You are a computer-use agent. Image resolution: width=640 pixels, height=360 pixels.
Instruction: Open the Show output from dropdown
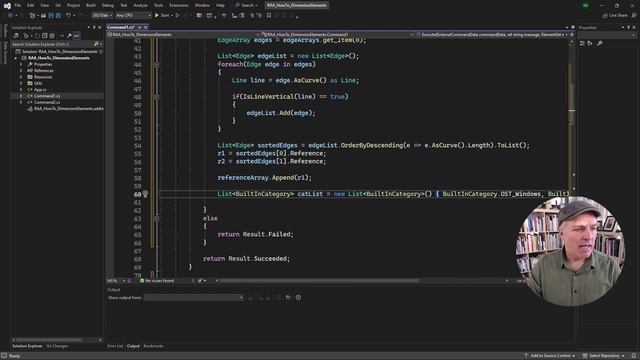coord(193,298)
